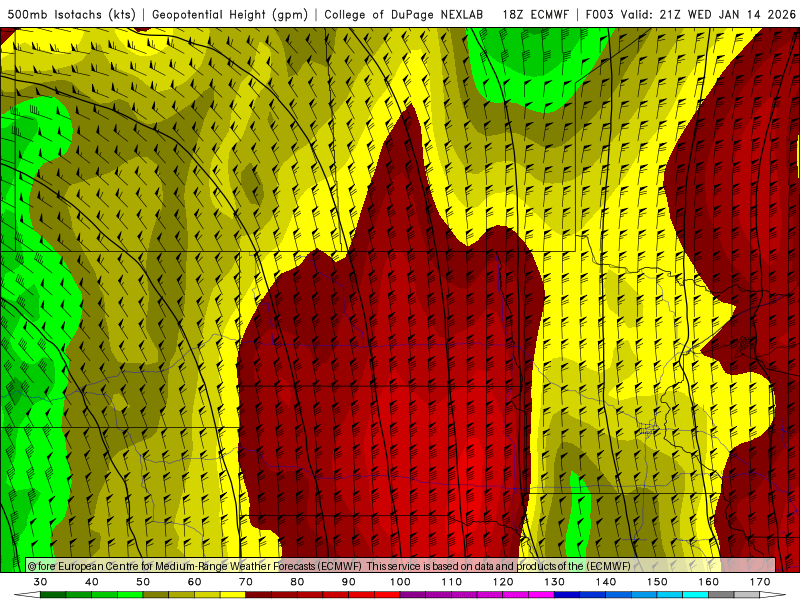The height and width of the screenshot is (600, 800).
Task: Click the 30 value on the color scale
Action: click(40, 582)
